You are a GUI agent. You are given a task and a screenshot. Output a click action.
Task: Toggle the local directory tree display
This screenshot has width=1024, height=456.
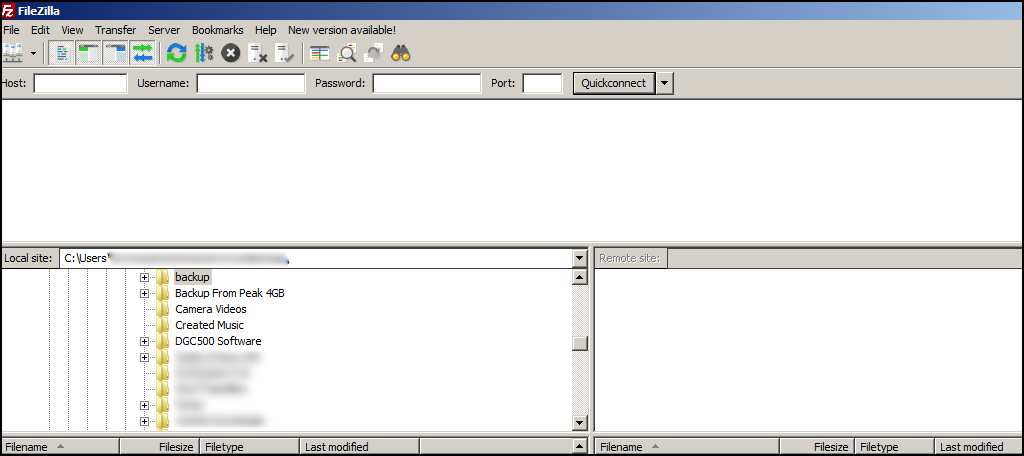pos(88,53)
